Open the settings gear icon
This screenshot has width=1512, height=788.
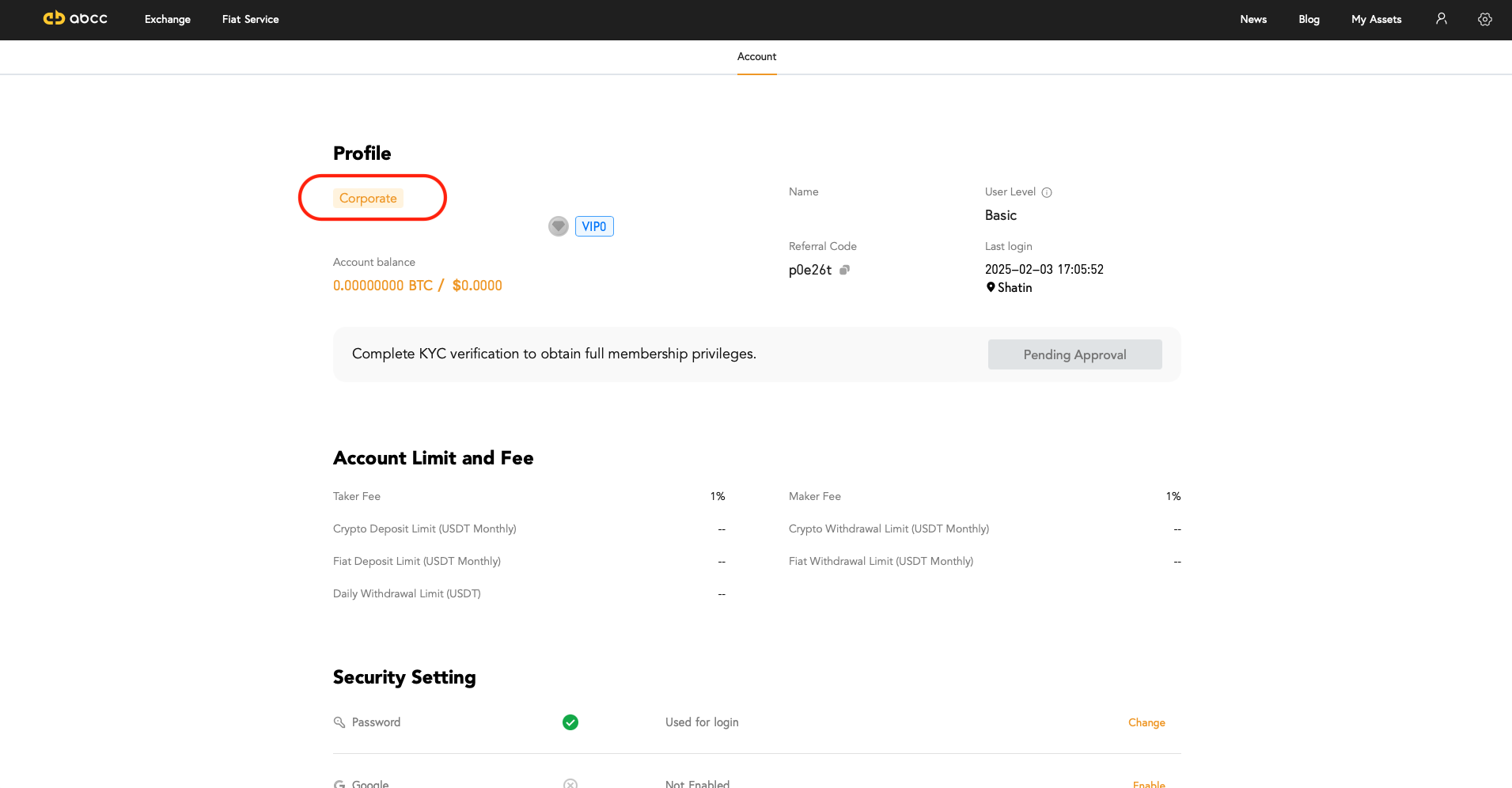[x=1484, y=19]
